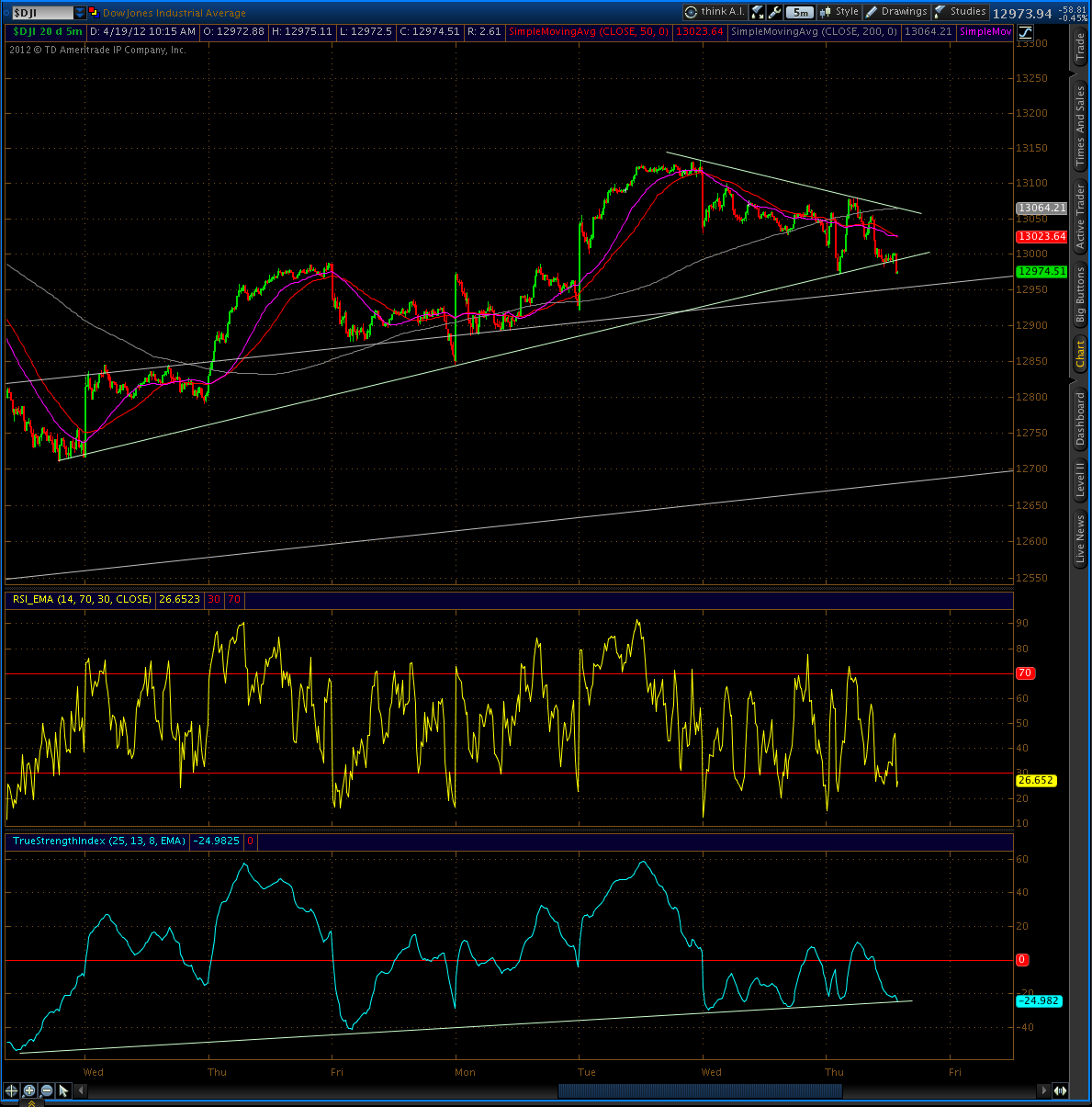Click the zoom out magnifier
The width and height of the screenshot is (1092, 1107).
point(47,1090)
